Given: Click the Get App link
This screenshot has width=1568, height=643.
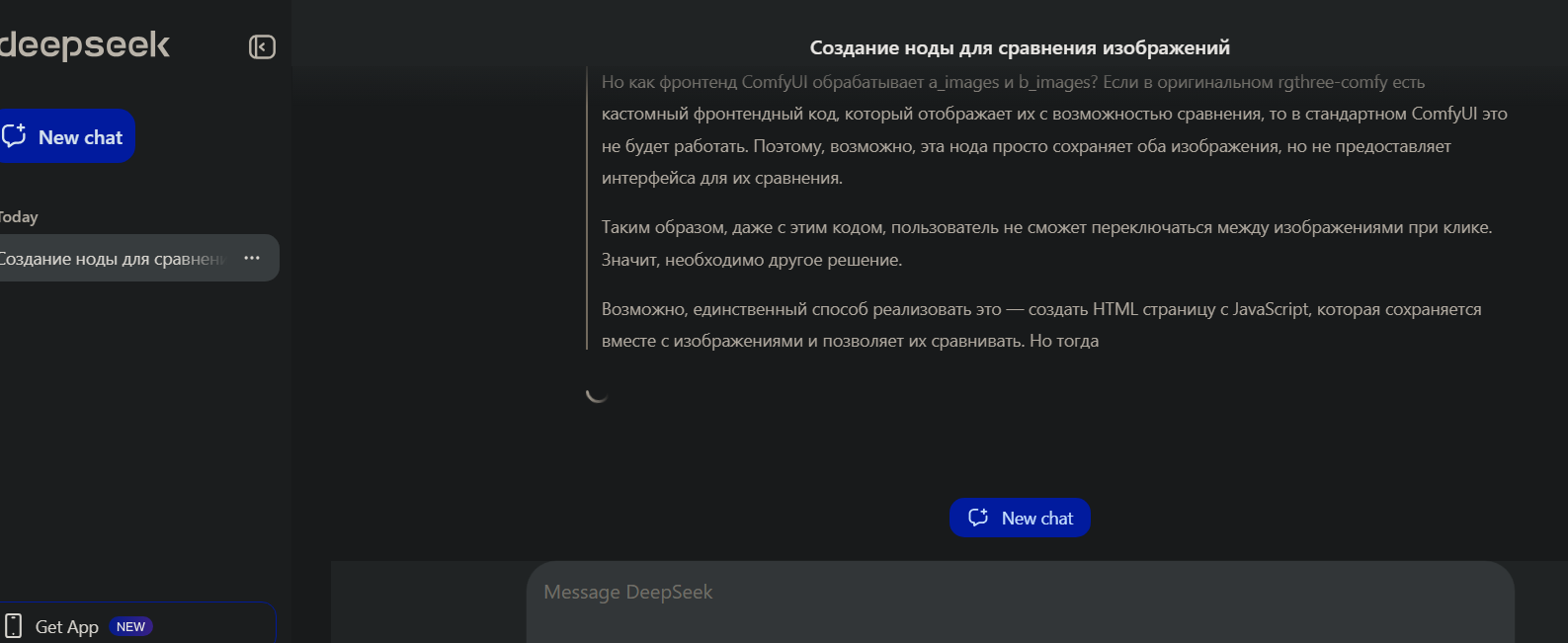Looking at the screenshot, I should (x=67, y=626).
